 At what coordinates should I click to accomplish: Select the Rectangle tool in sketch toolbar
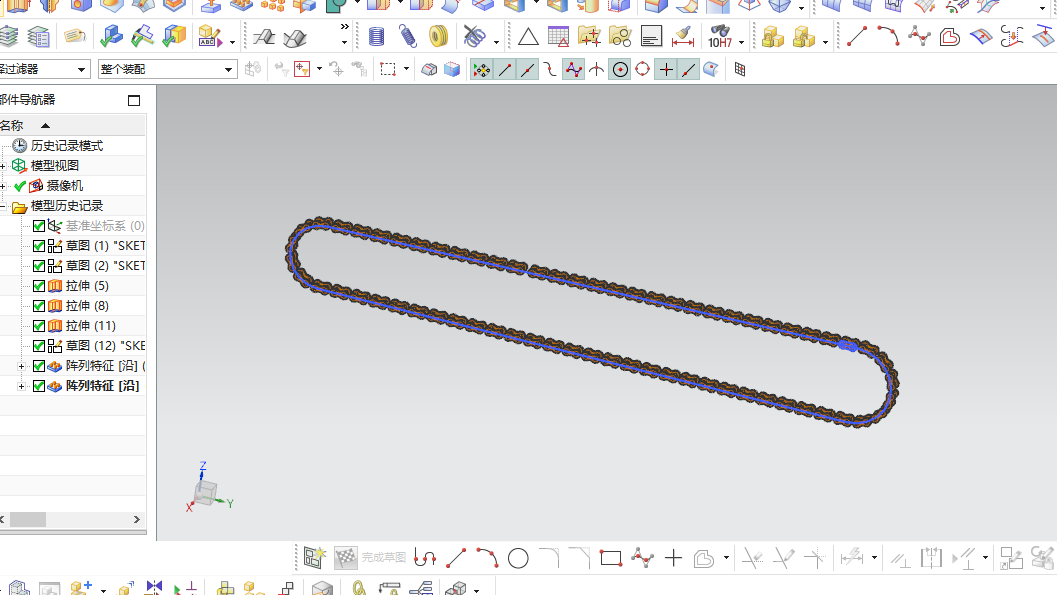pos(611,559)
